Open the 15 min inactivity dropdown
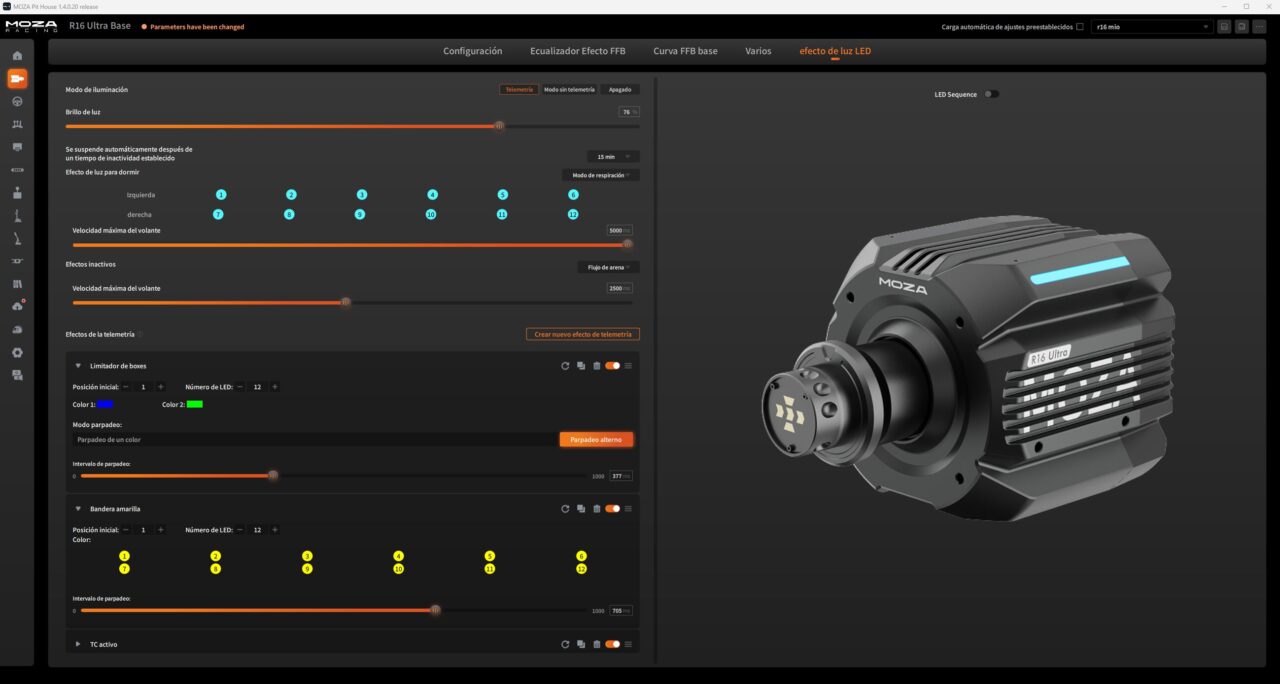1280x684 pixels. tap(613, 157)
